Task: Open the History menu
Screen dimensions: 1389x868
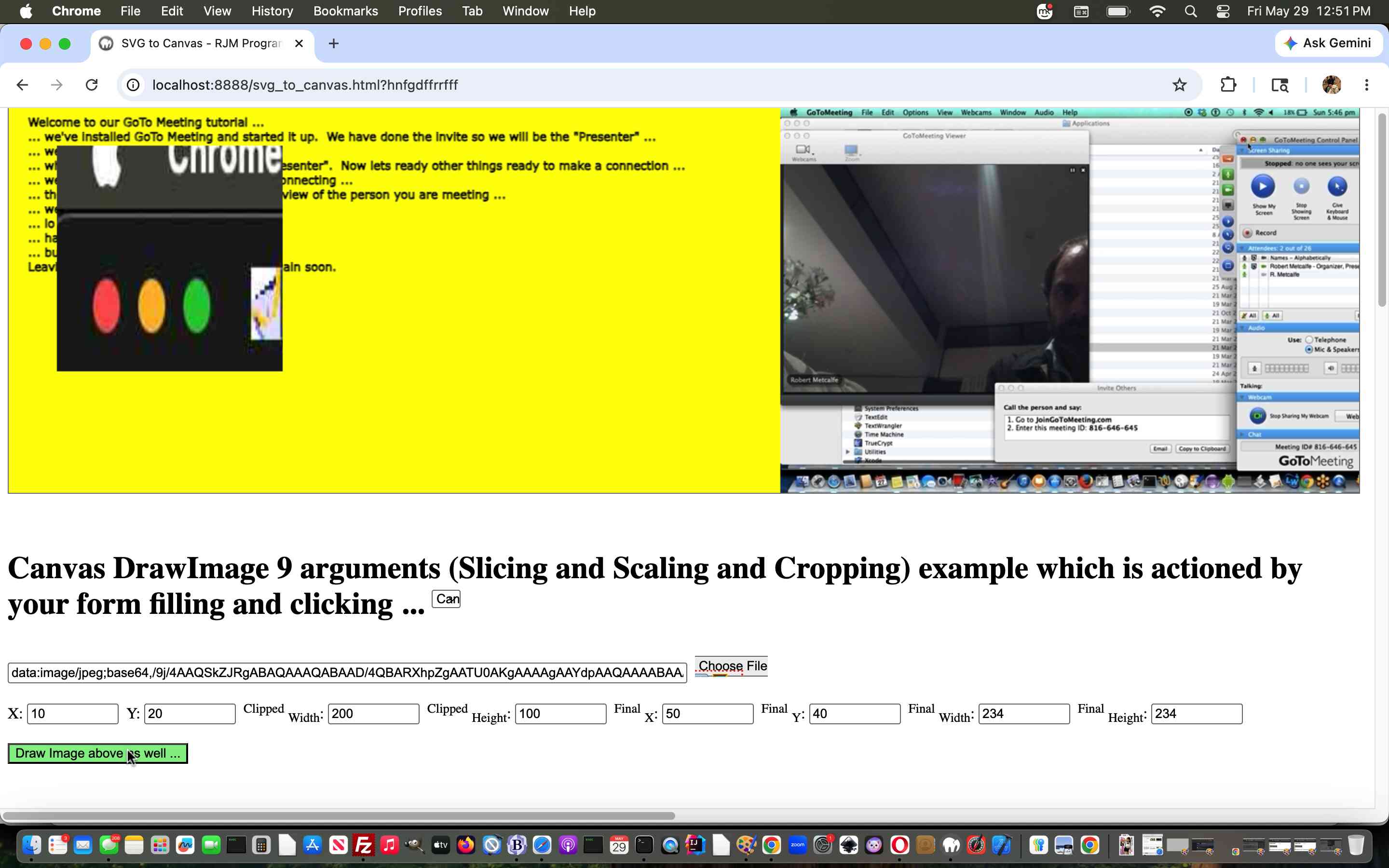Action: click(x=272, y=11)
